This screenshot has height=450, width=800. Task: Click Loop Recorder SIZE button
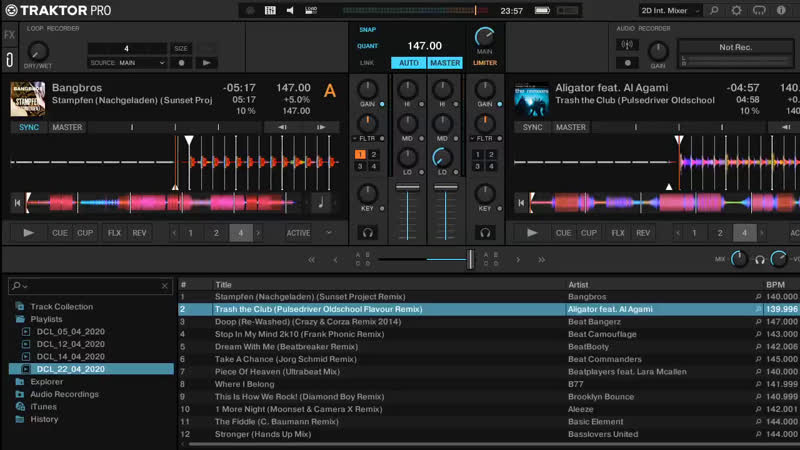pos(181,48)
